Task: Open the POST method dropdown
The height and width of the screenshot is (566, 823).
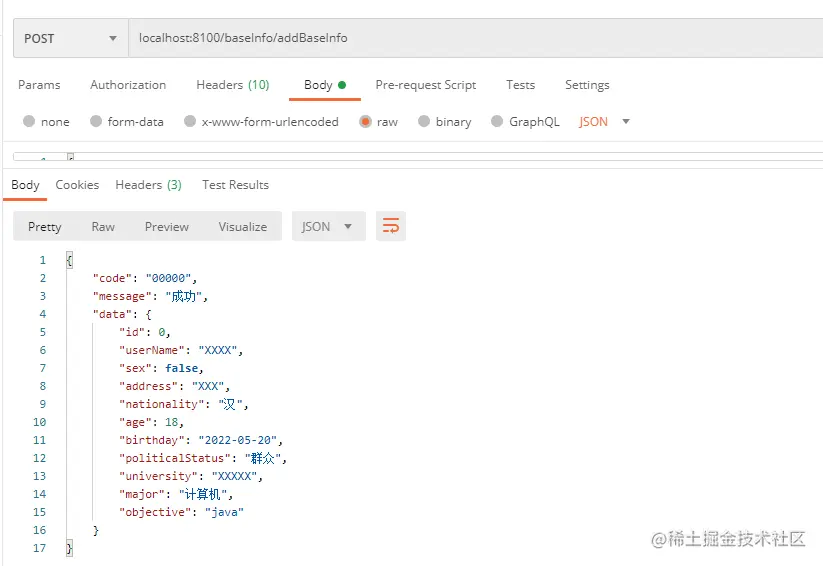Action: pyautogui.click(x=69, y=39)
